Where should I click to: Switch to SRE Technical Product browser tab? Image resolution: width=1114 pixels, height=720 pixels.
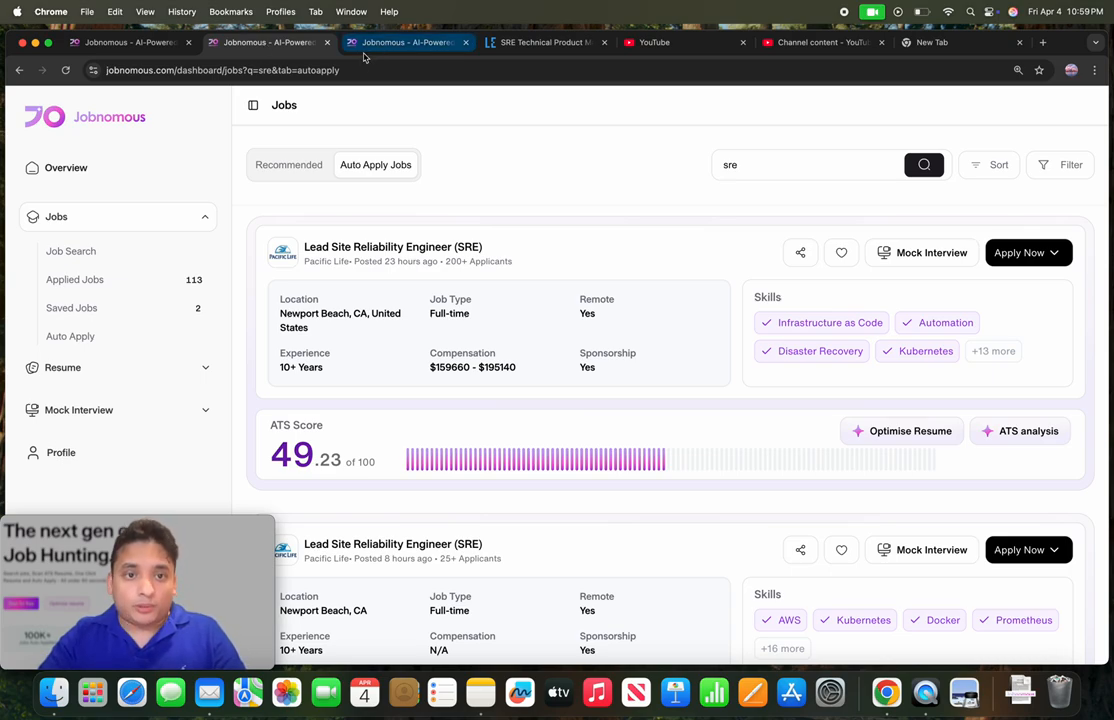(546, 43)
